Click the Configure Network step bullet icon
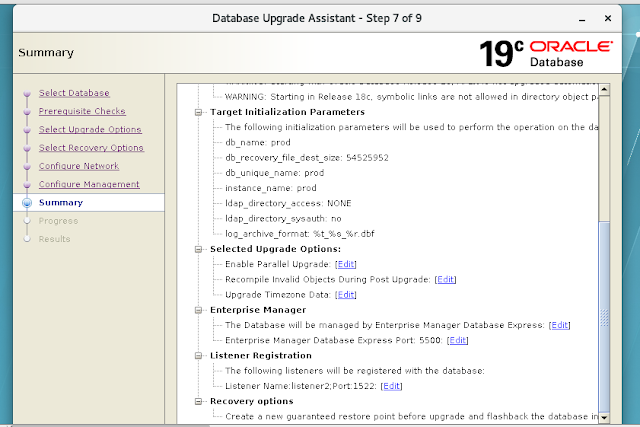640x427 pixels. click(27, 167)
